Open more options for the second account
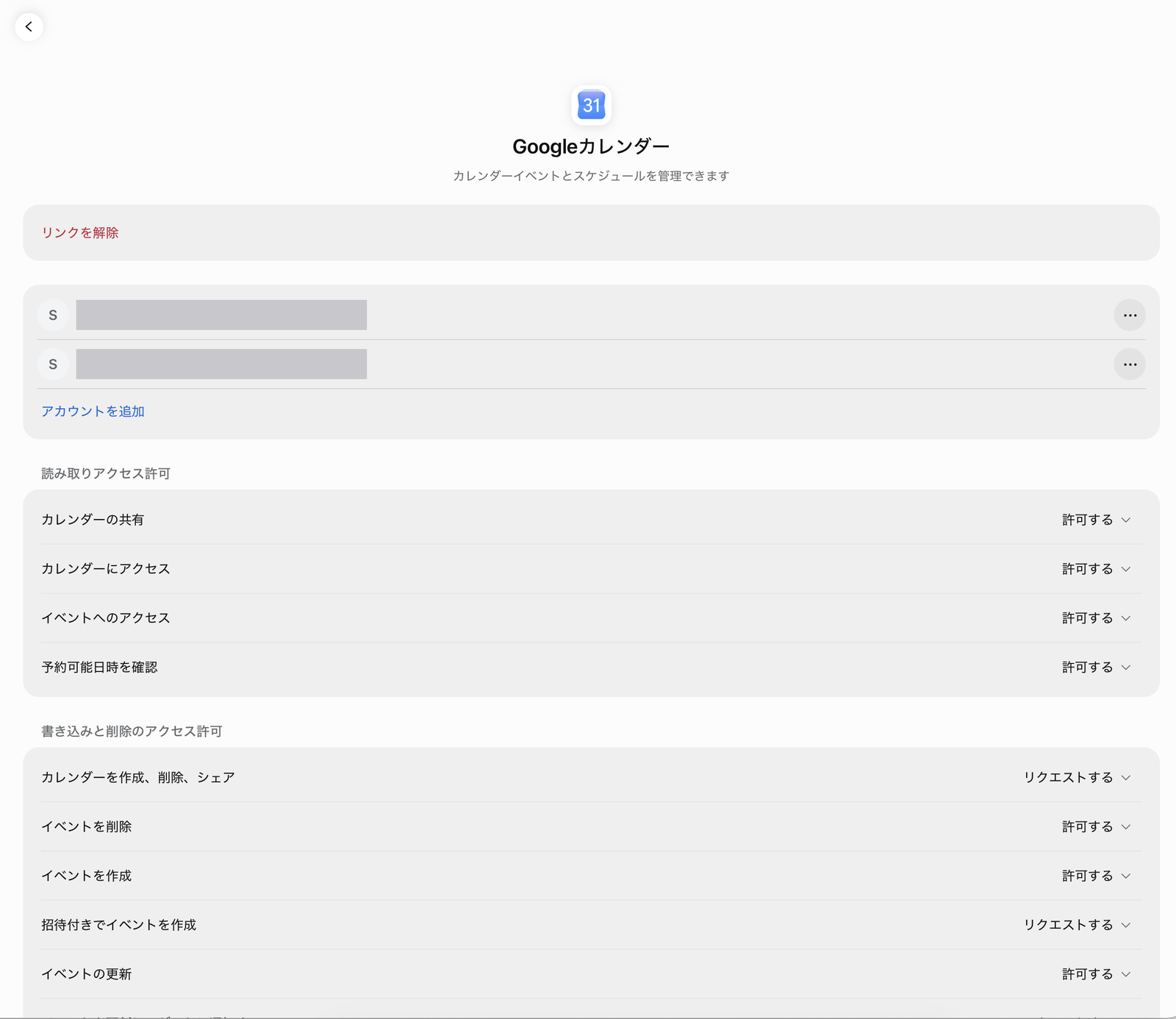 (1130, 365)
